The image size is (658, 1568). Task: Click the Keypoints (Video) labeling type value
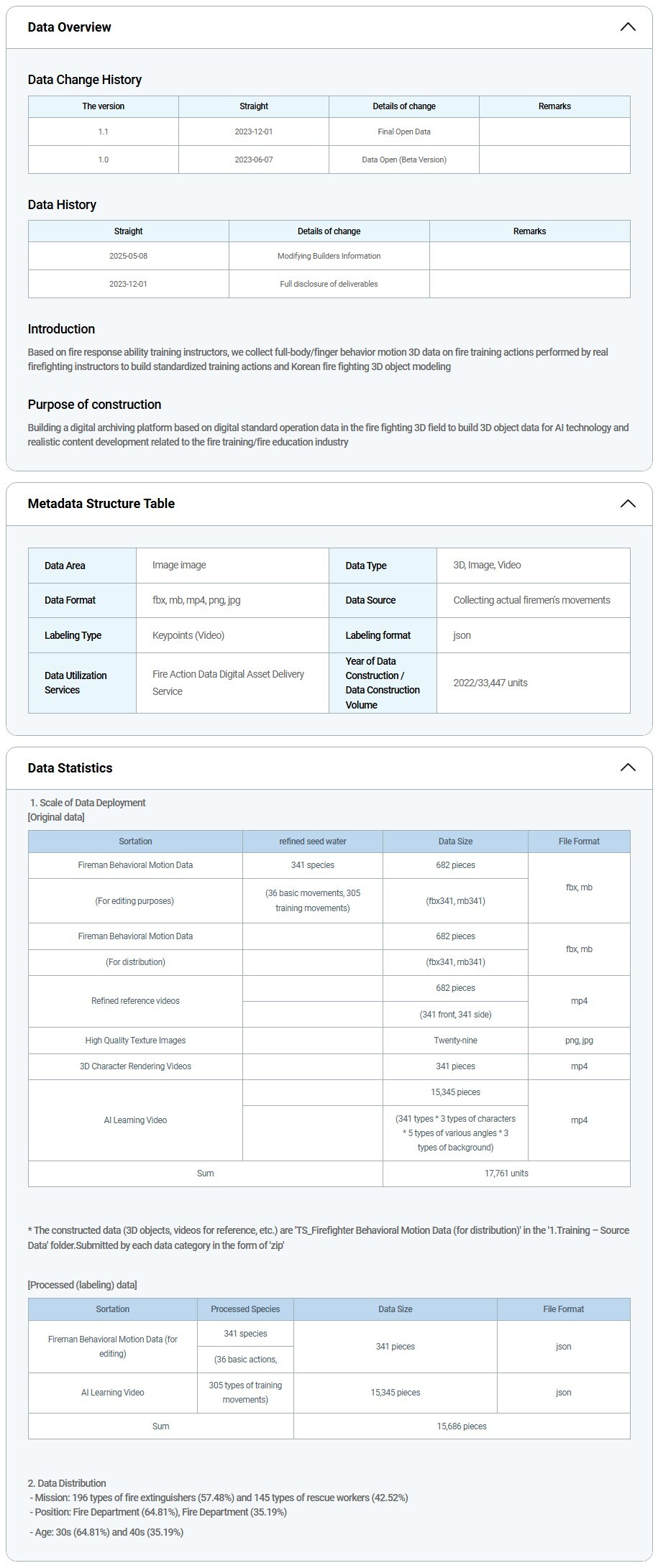click(188, 635)
